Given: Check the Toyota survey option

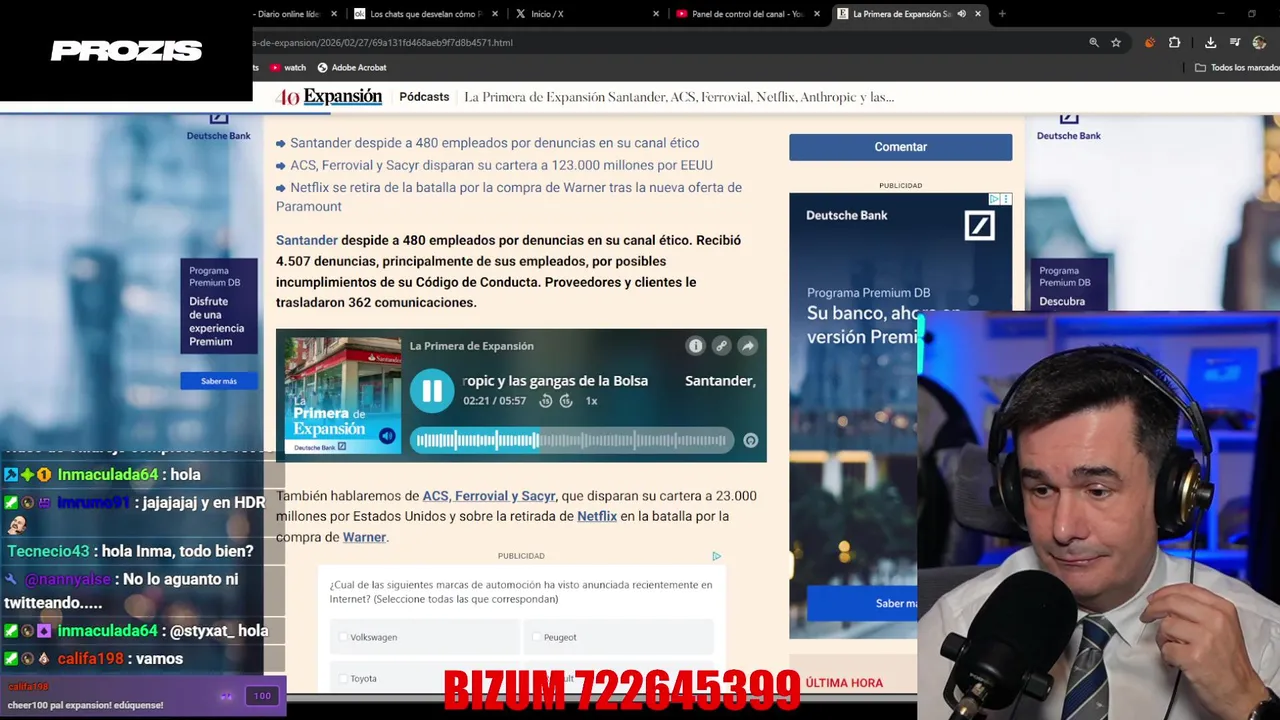Looking at the screenshot, I should 425,678.
